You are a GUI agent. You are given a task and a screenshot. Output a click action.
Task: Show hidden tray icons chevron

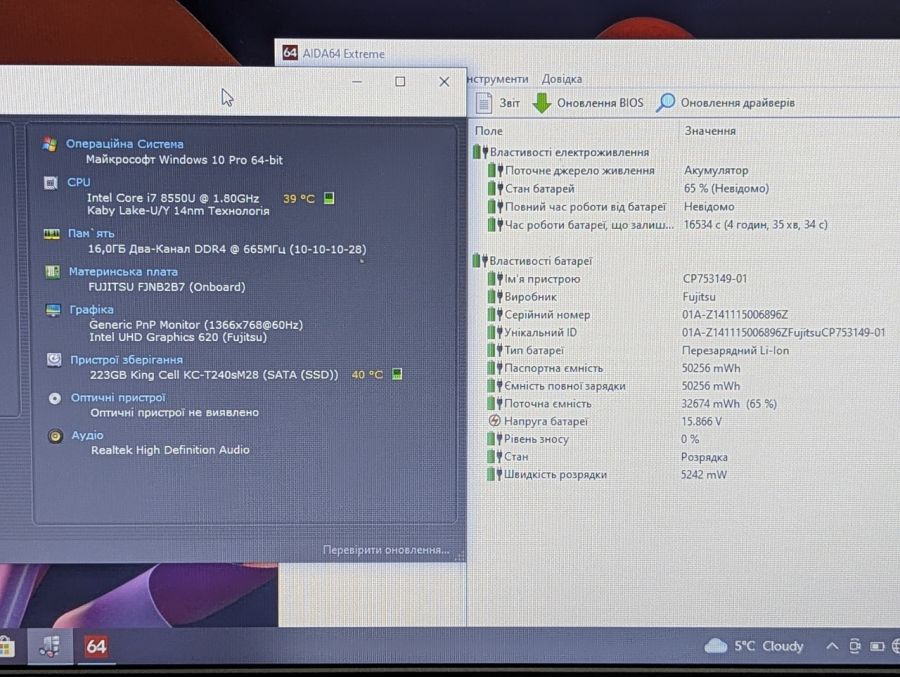(832, 646)
